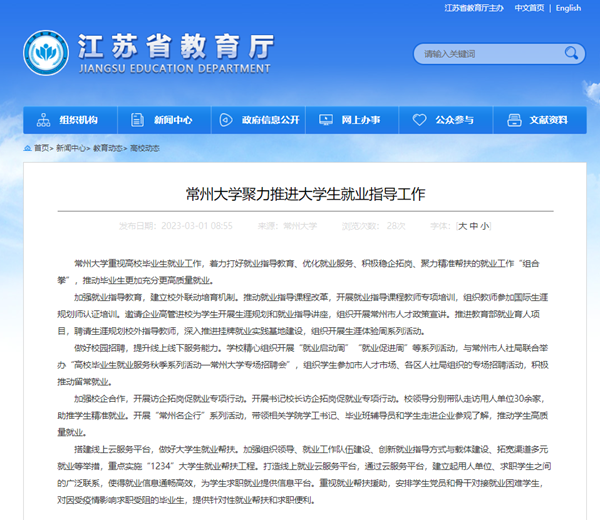Open the 网上办事 navigation menu

(x=360, y=119)
